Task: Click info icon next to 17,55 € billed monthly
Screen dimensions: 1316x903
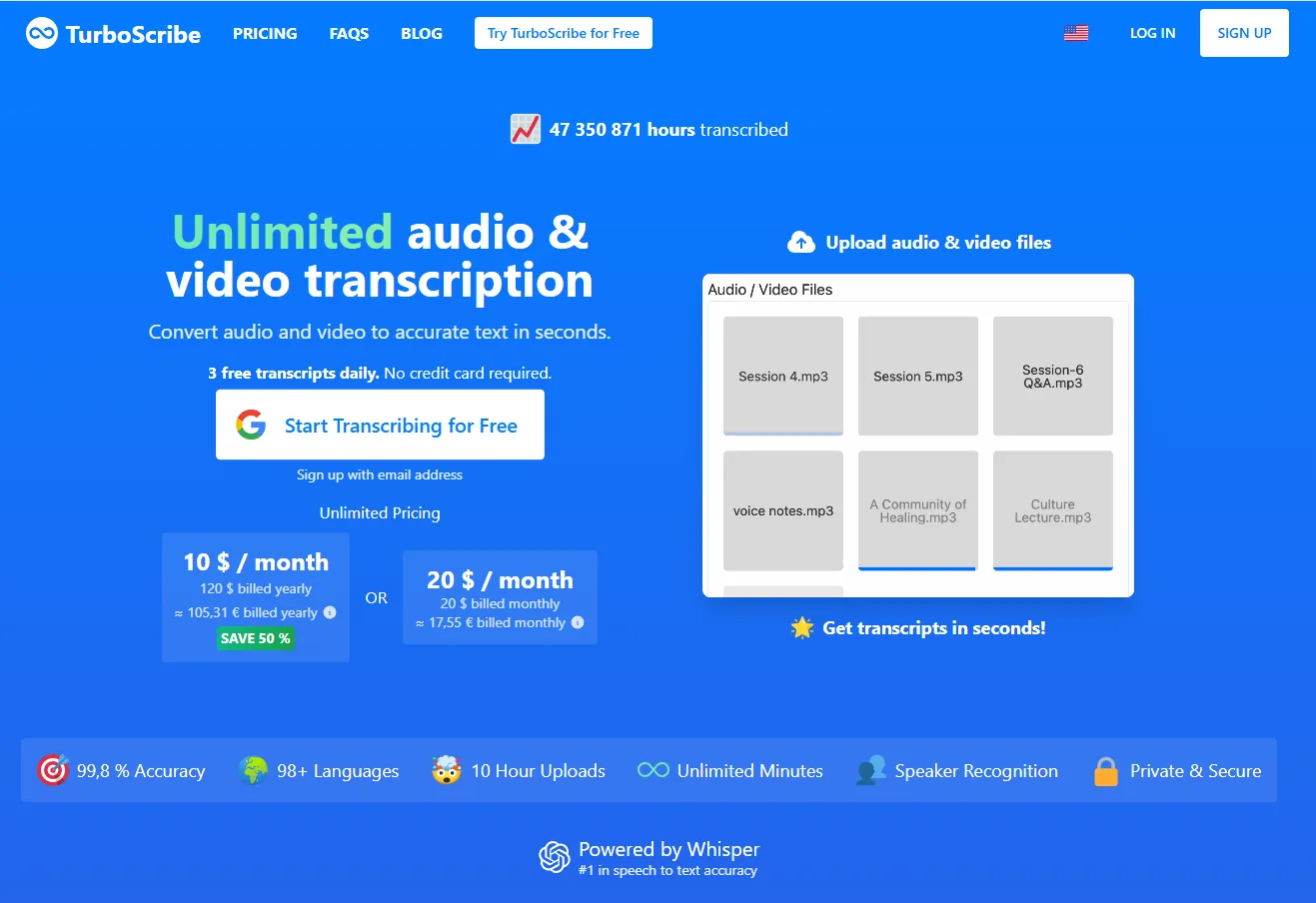Action: pyautogui.click(x=578, y=622)
